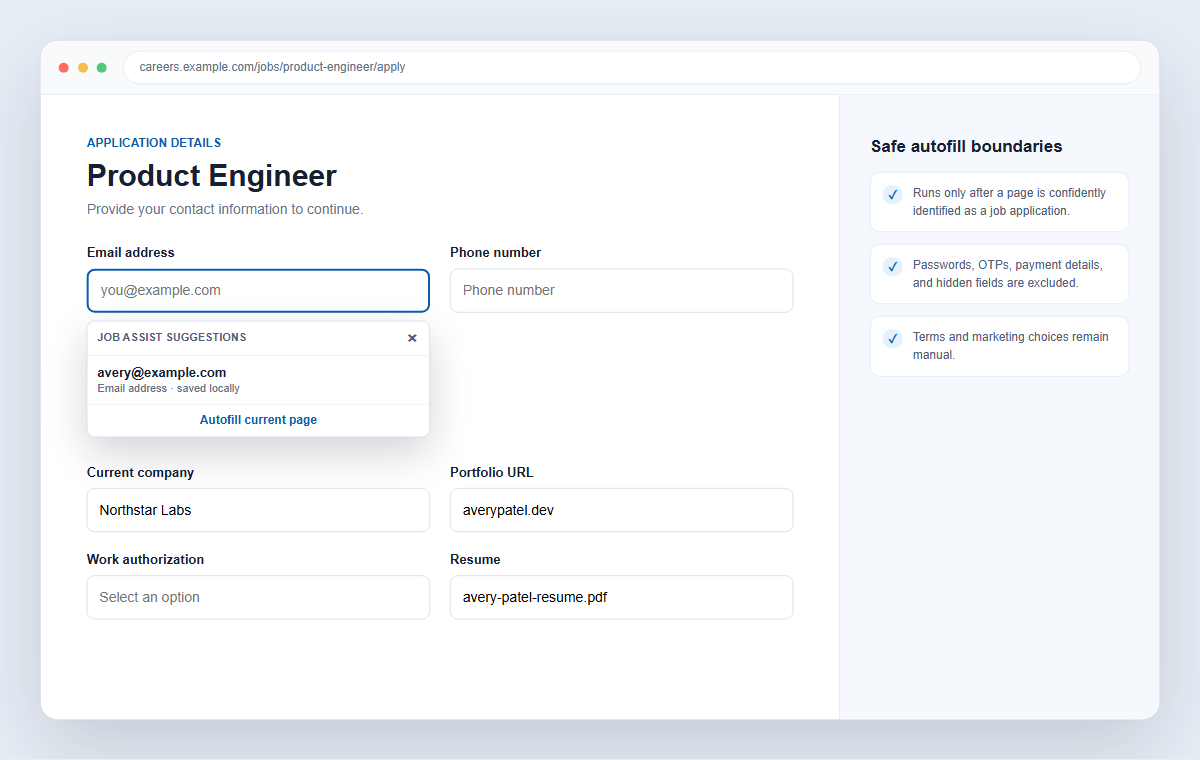Viewport: 1200px width, 760px height.
Task: Click the Email address input field
Action: [x=258, y=290]
